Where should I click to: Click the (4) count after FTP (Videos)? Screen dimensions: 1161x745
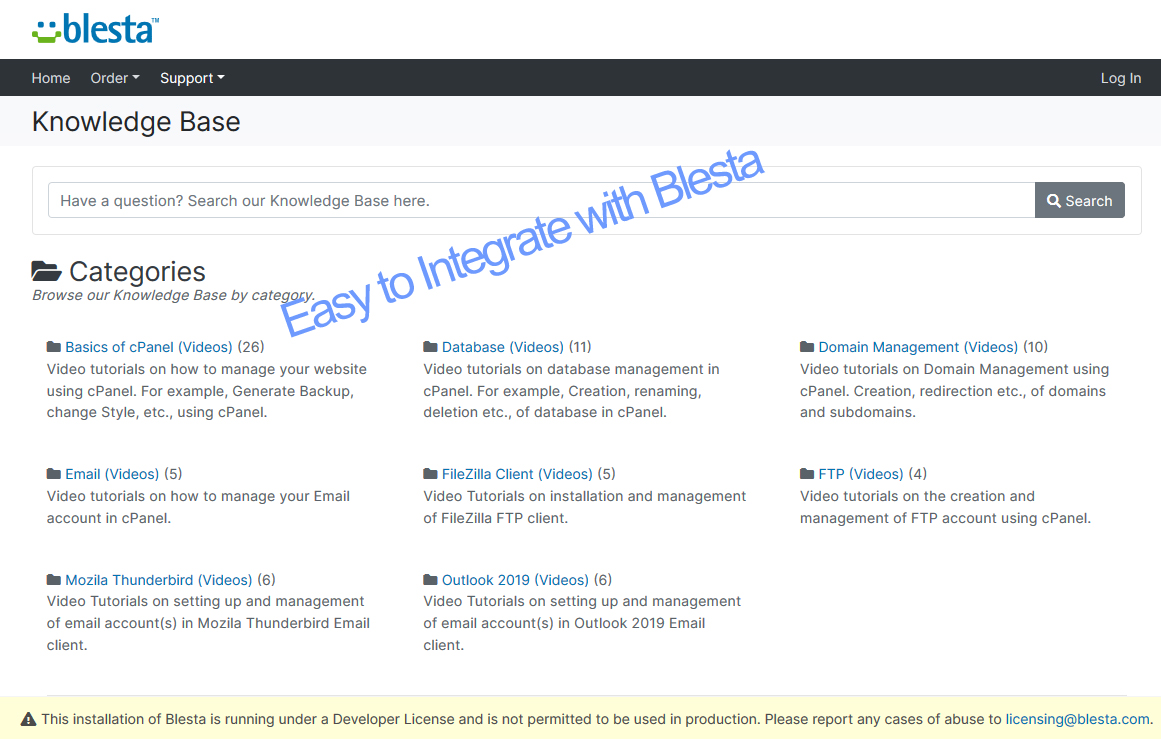pyautogui.click(x=917, y=474)
